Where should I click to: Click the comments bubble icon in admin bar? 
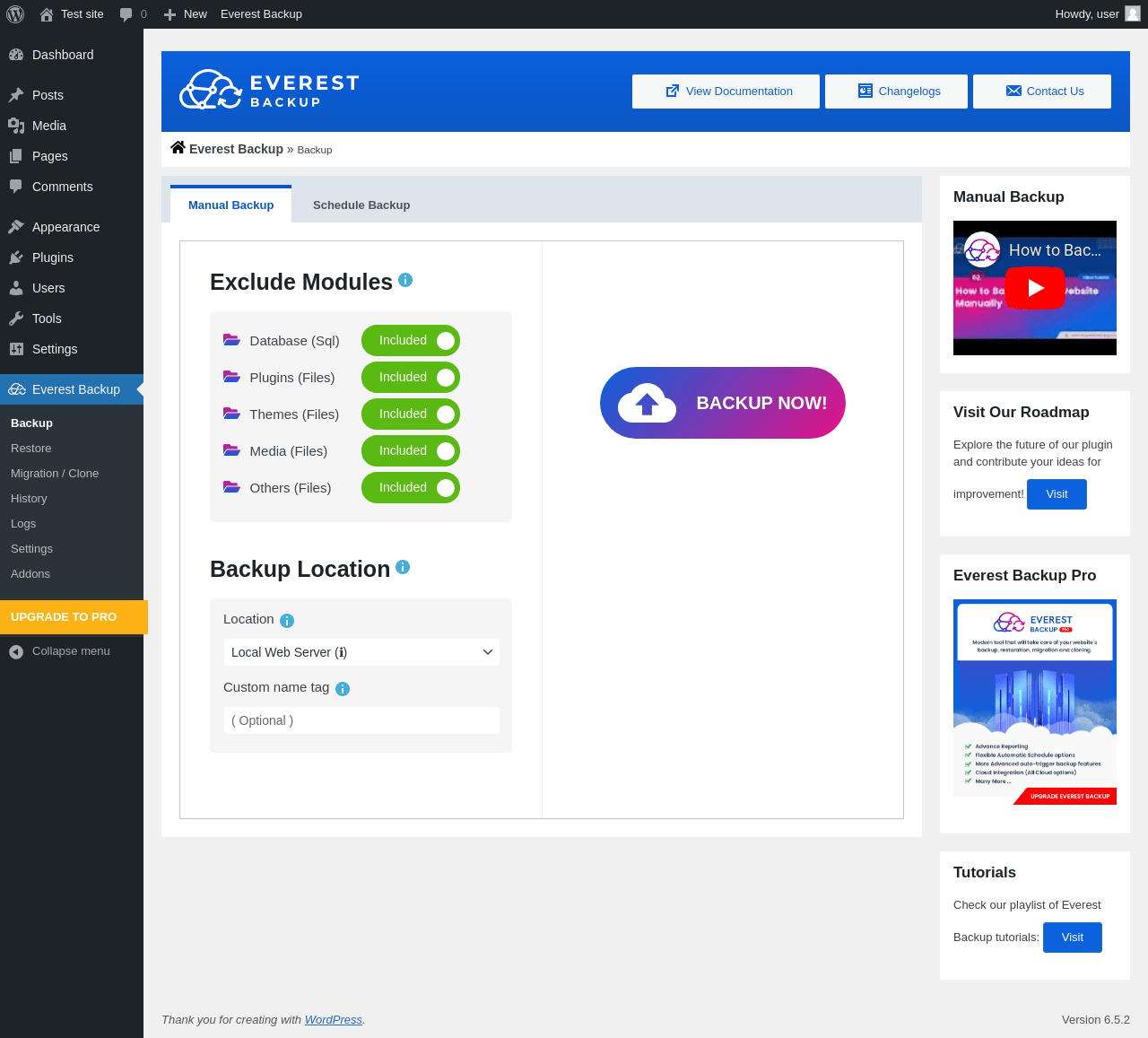click(126, 14)
